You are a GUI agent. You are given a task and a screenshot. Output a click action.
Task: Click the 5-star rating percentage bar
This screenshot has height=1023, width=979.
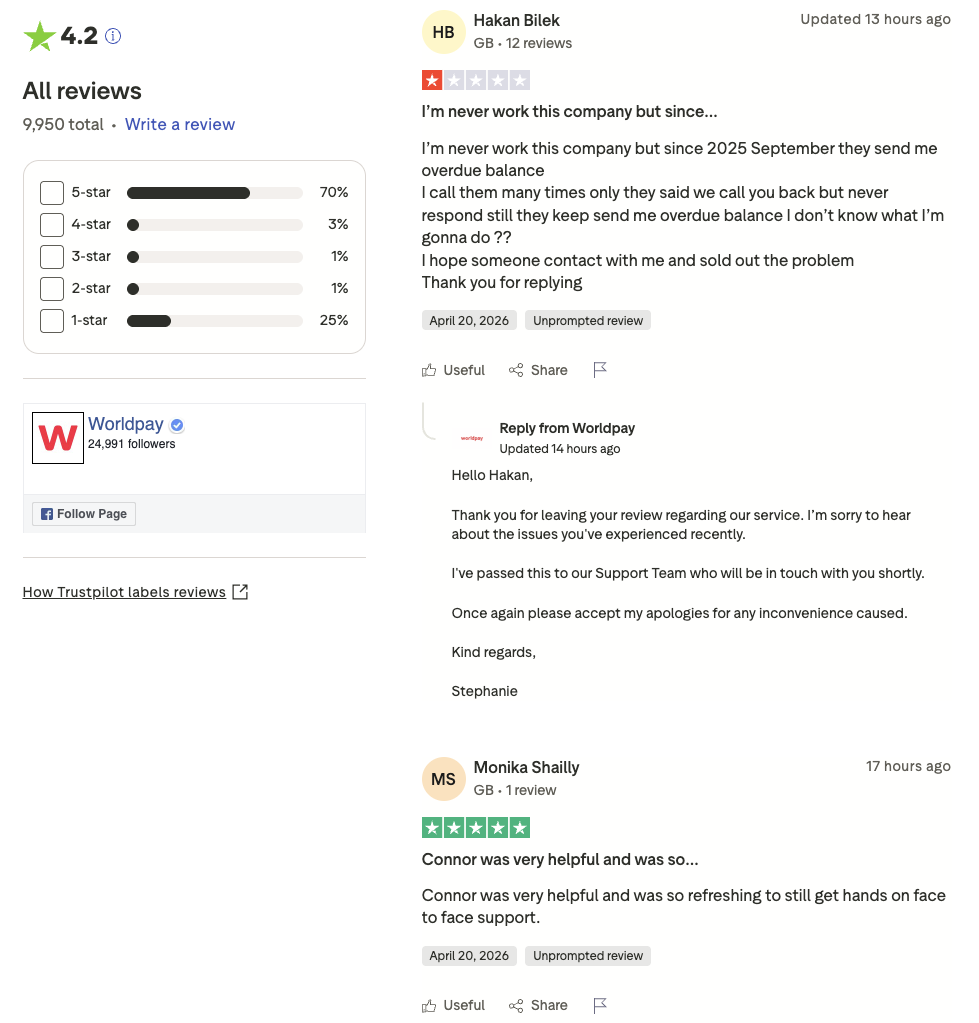tap(214, 192)
